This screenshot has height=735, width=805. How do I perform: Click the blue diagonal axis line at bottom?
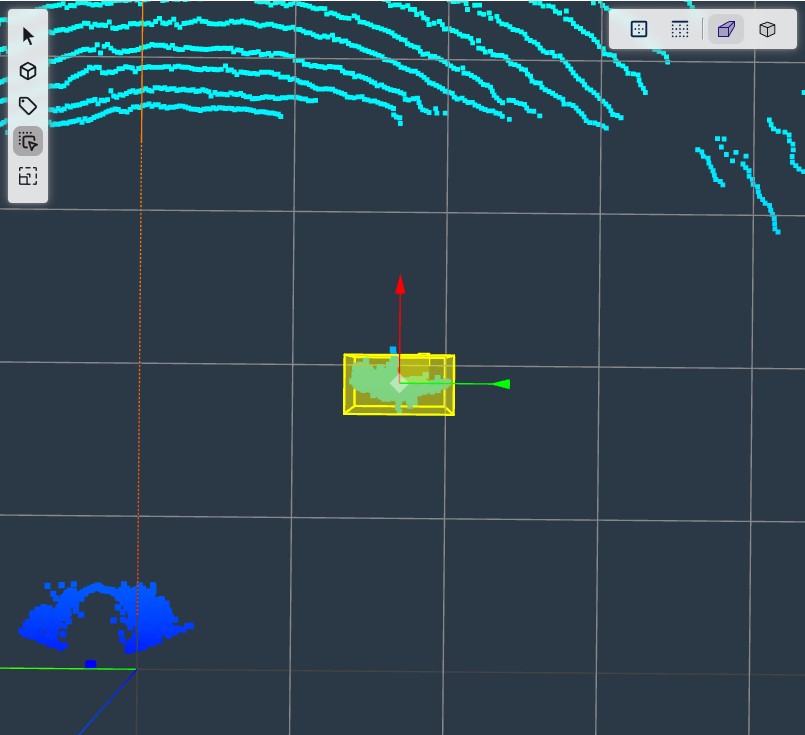(105, 705)
